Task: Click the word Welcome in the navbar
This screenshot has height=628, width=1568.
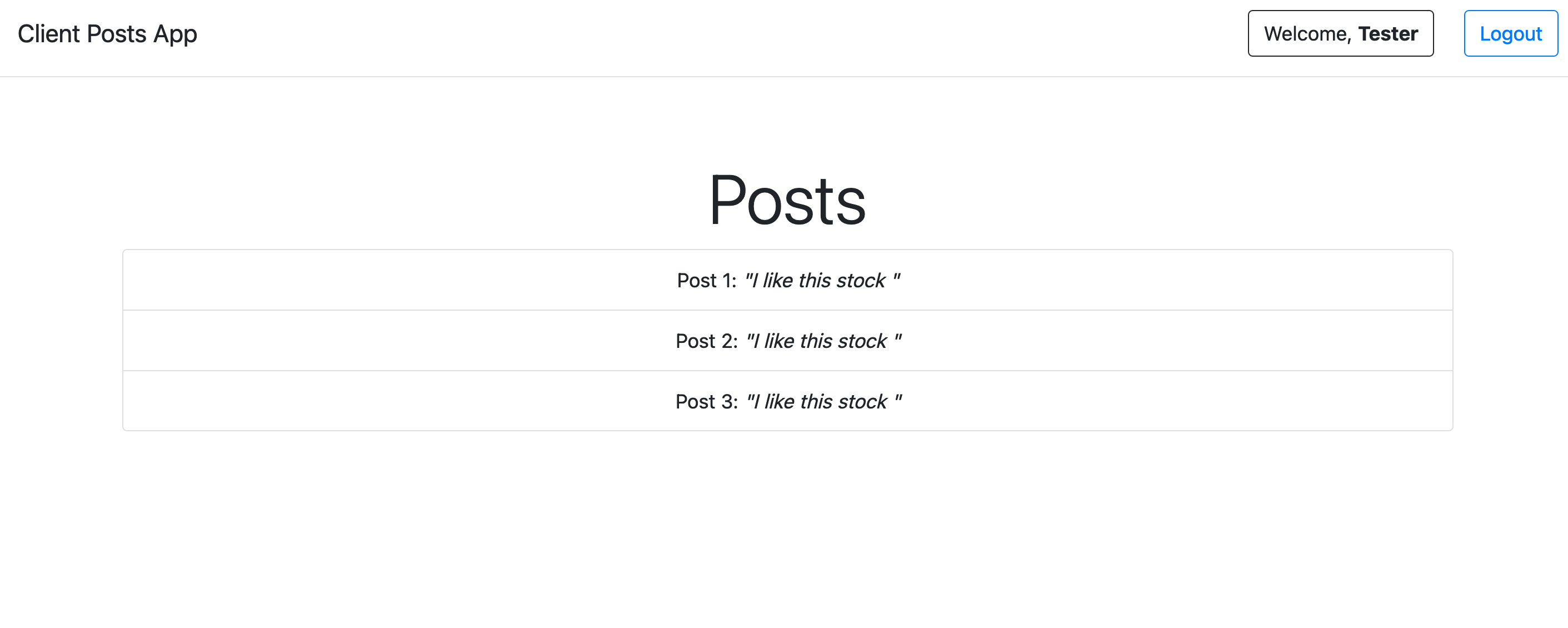Action: (1306, 33)
